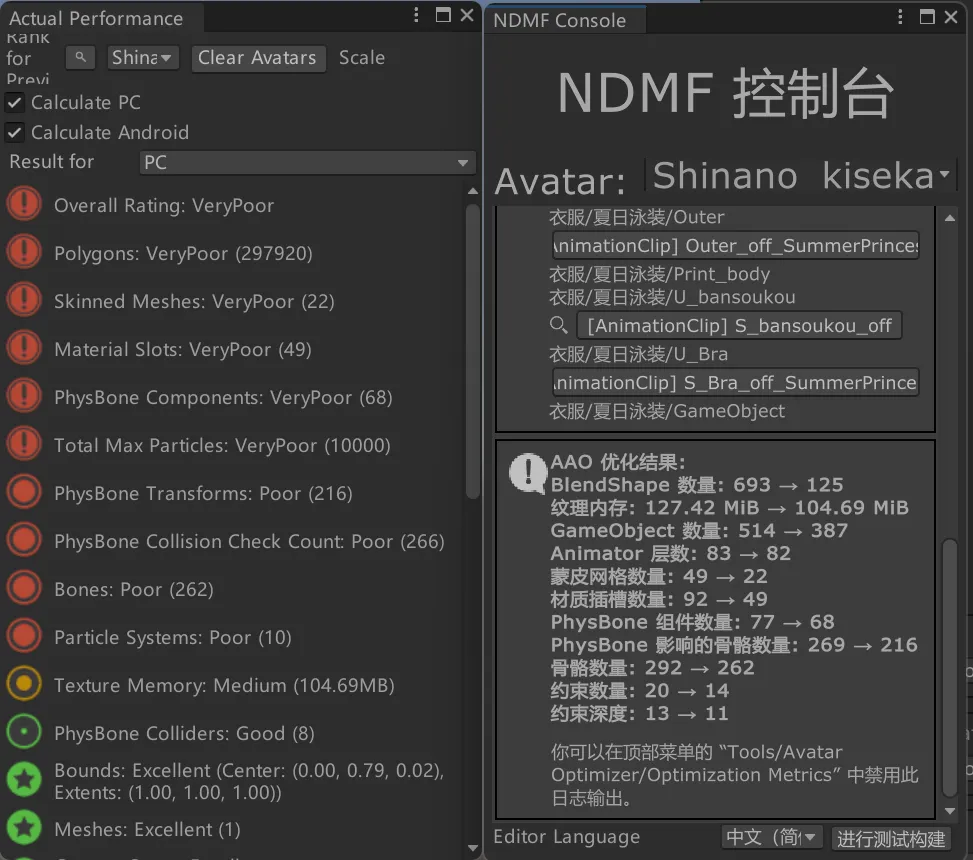Click the 纹理内存 127.42 MiB line

[x=729, y=508]
